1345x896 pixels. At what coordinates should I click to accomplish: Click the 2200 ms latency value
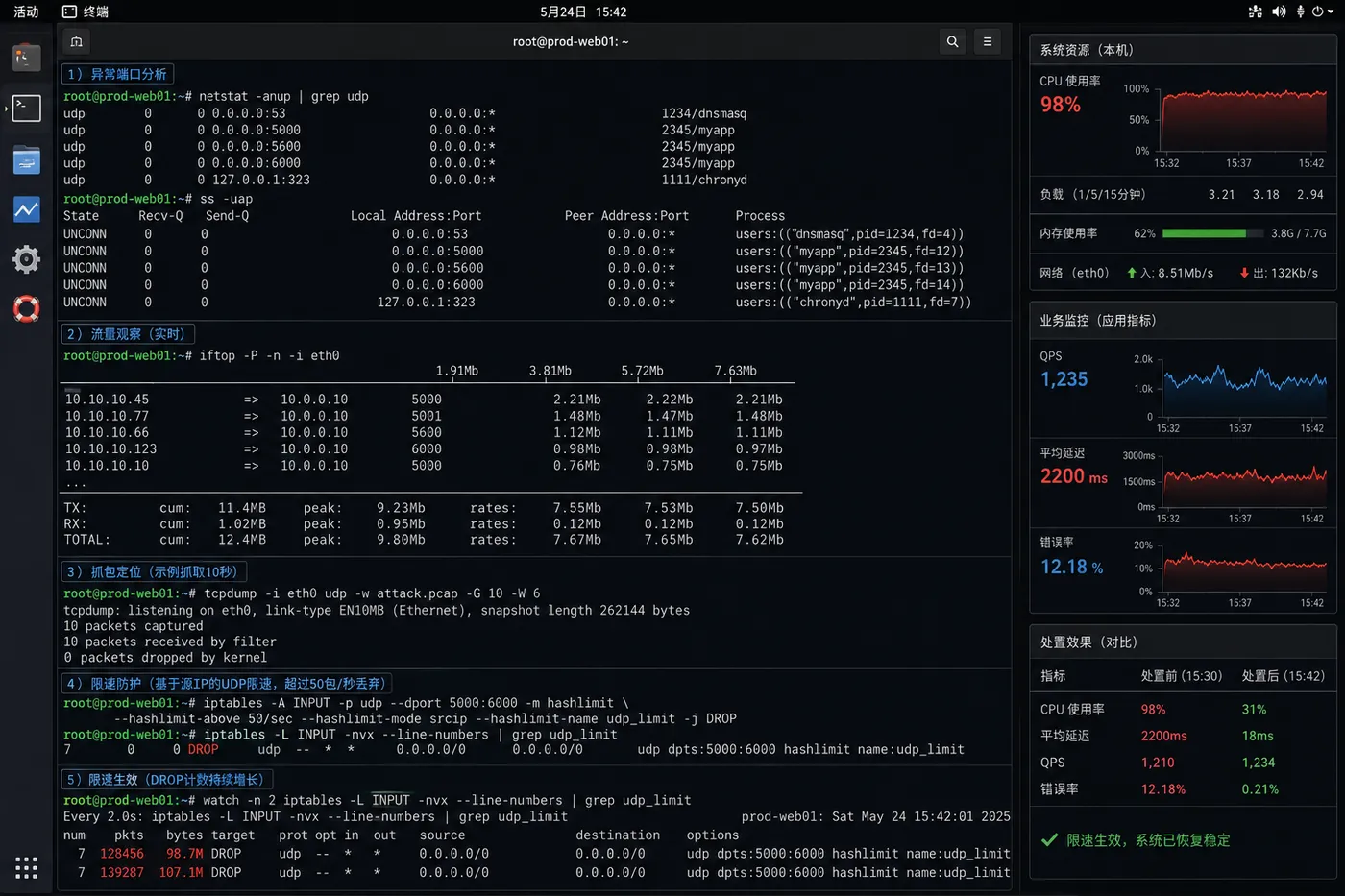point(1074,475)
